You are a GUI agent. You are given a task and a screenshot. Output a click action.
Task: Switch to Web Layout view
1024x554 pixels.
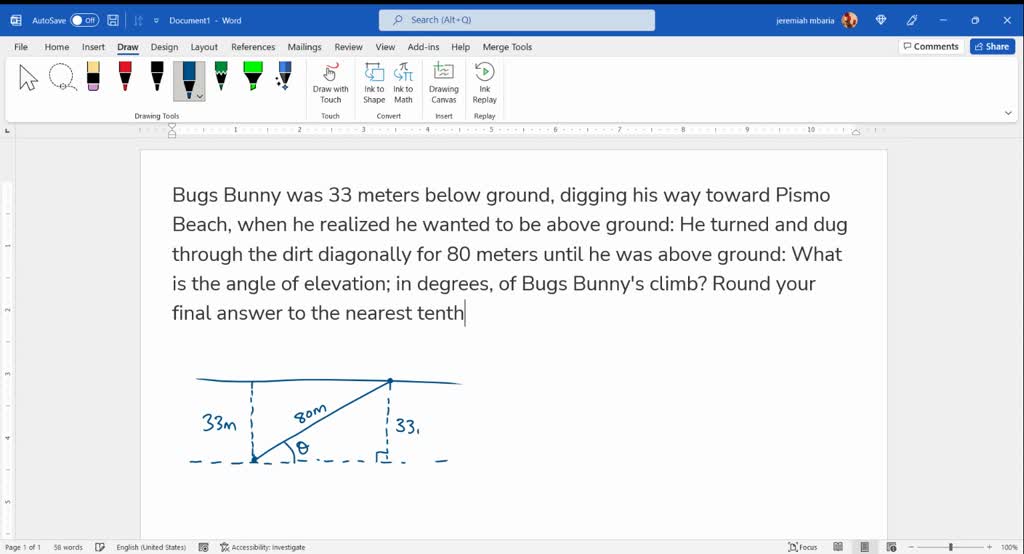coord(891,547)
